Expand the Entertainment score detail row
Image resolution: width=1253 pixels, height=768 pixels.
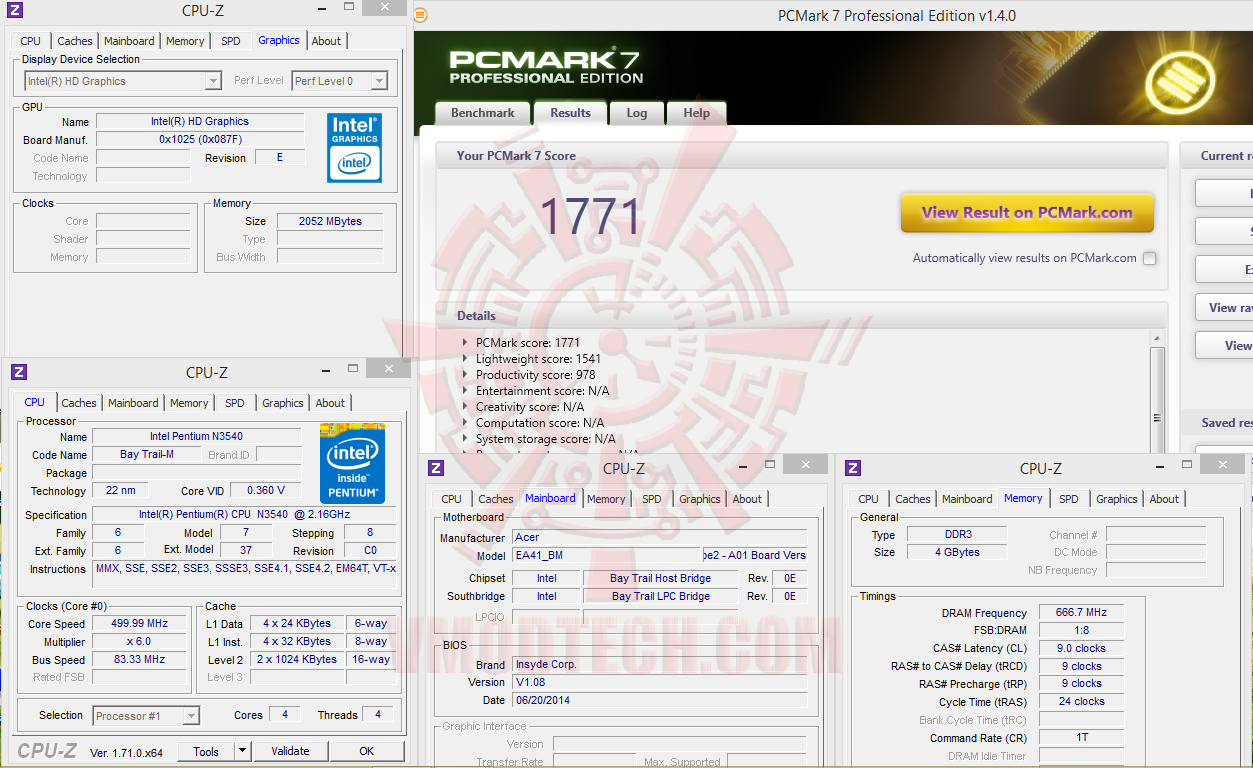(466, 391)
